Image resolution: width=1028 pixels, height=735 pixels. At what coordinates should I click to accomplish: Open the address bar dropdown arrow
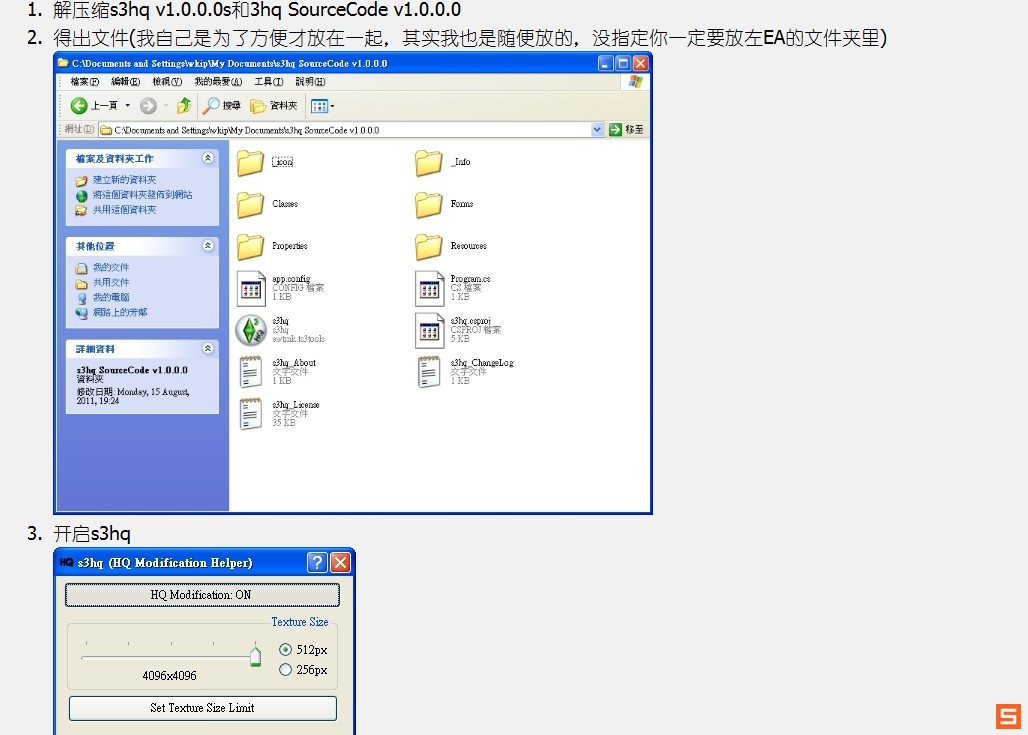click(x=597, y=129)
